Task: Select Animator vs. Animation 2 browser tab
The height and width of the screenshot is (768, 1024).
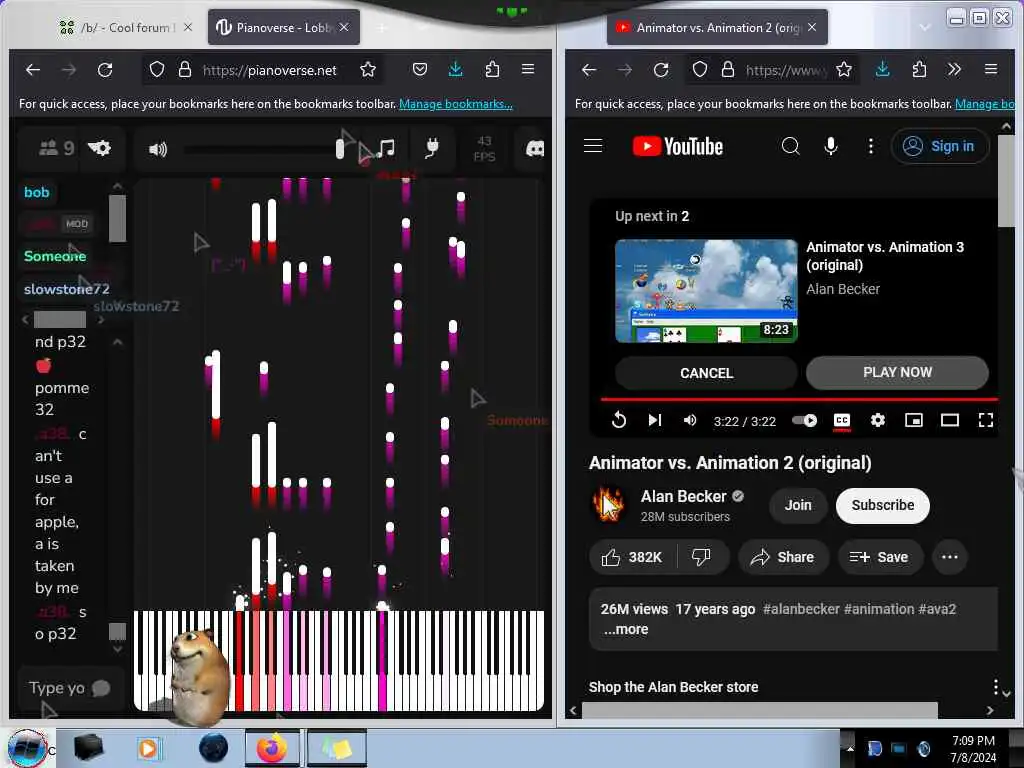Action: click(x=717, y=27)
